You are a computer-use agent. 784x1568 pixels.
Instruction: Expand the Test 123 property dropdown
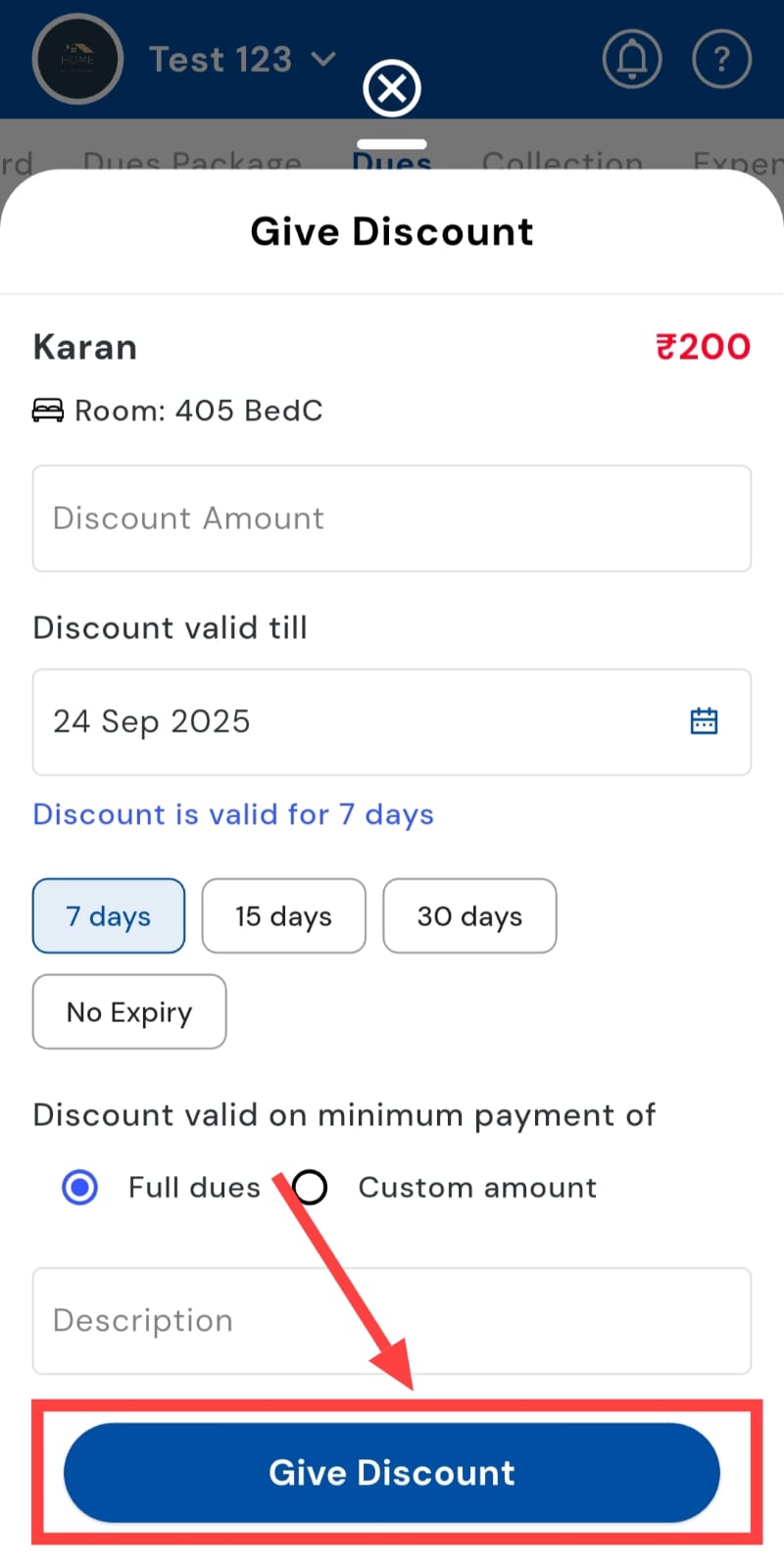coord(323,60)
